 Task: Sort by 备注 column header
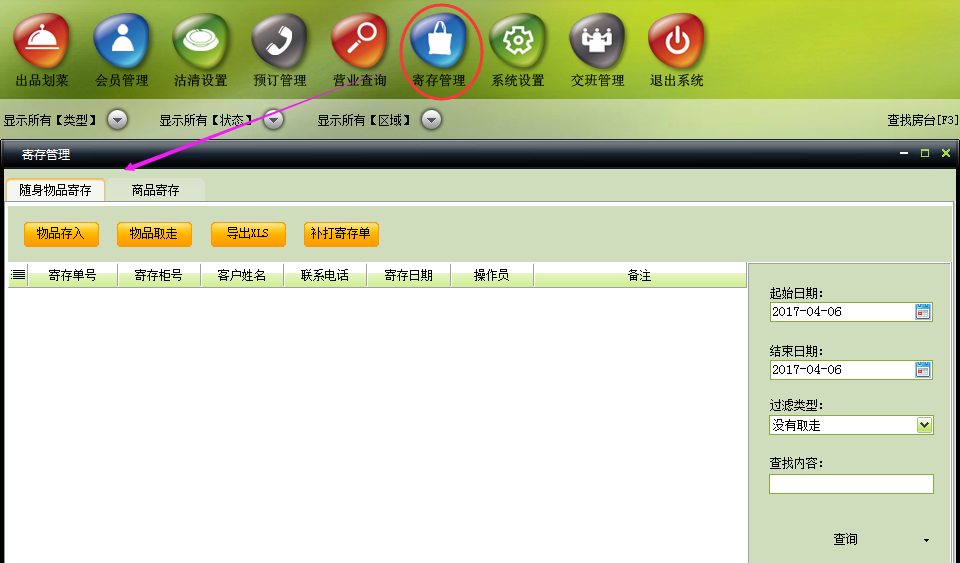pyautogui.click(x=640, y=275)
